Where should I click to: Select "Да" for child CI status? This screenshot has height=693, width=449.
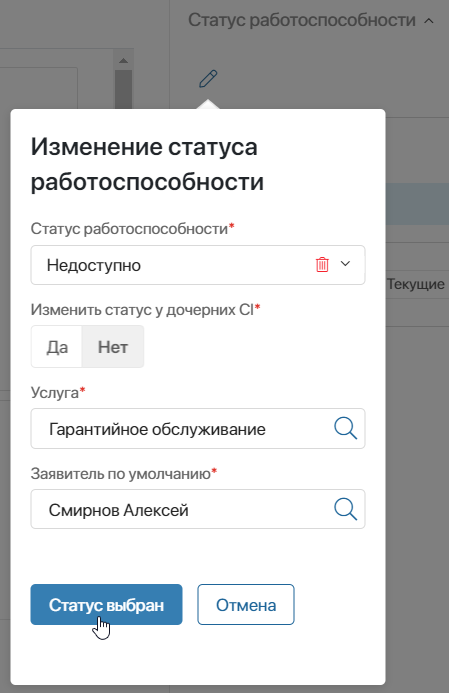pos(57,347)
